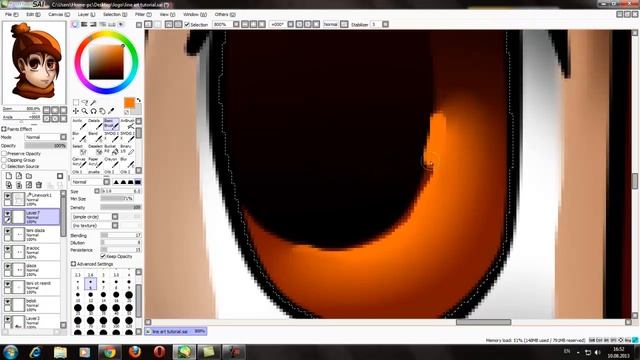Open the Layer menu
Viewport: 640px width, 360px height.
pyautogui.click(x=87, y=14)
